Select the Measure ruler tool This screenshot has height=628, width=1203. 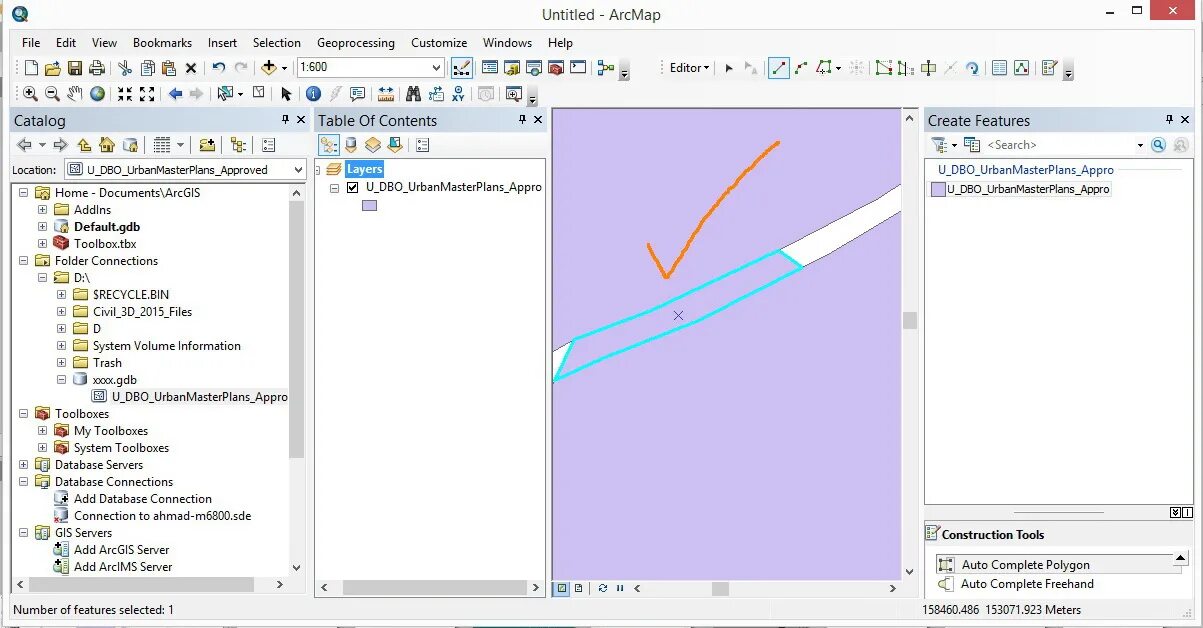(385, 94)
